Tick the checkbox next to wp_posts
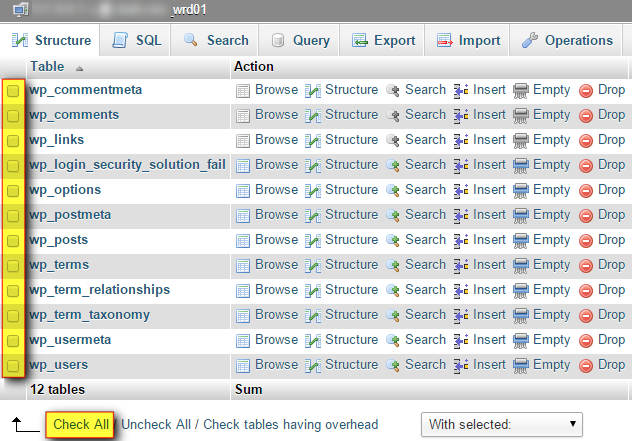Viewport: 632px width, 441px height. [14, 241]
